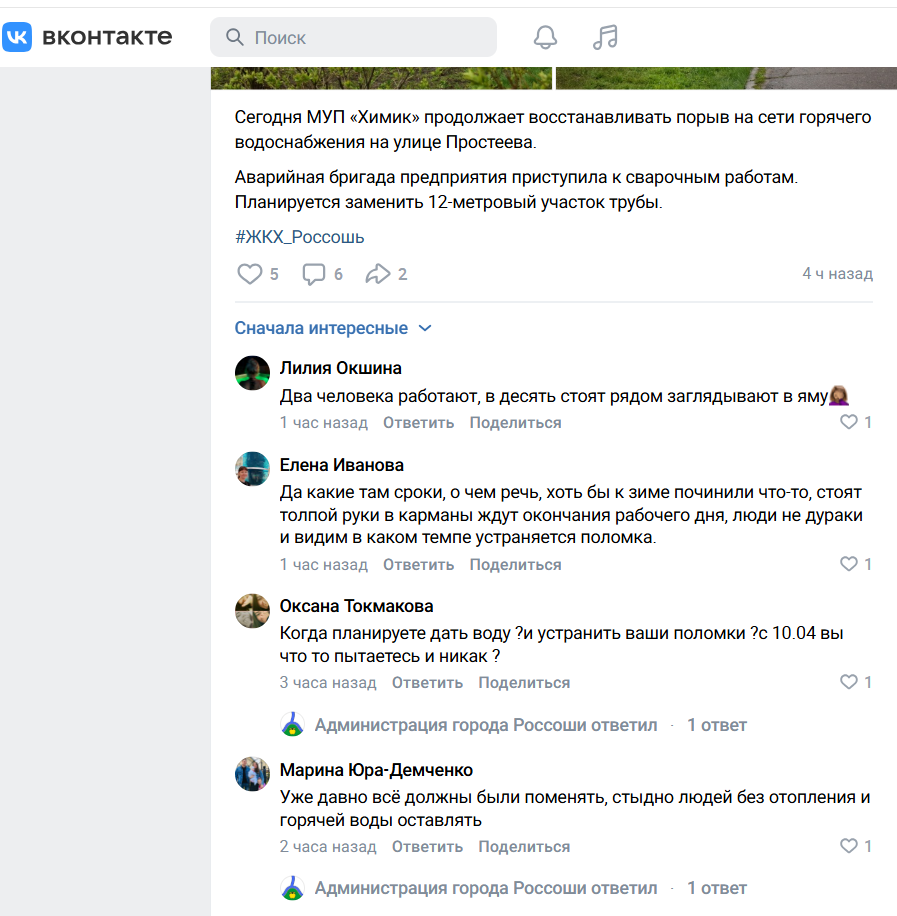897x916 pixels.
Task: Share the post via arrow icon
Action: [377, 274]
